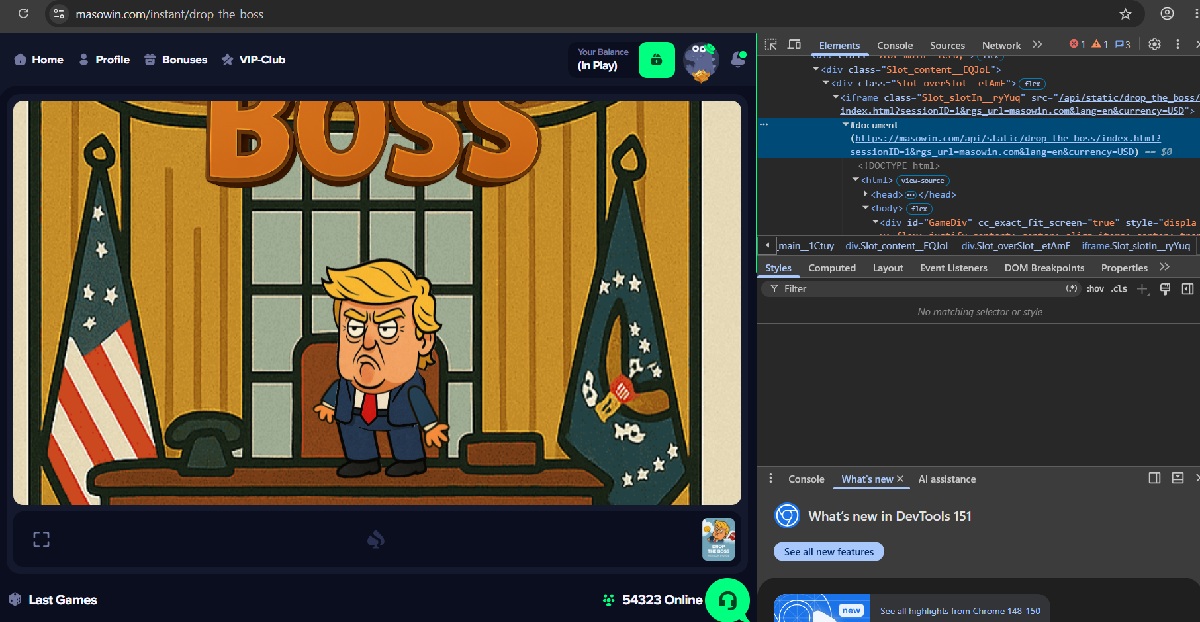Switch to the Styles tab
The width and height of the screenshot is (1200, 622).
pos(778,268)
